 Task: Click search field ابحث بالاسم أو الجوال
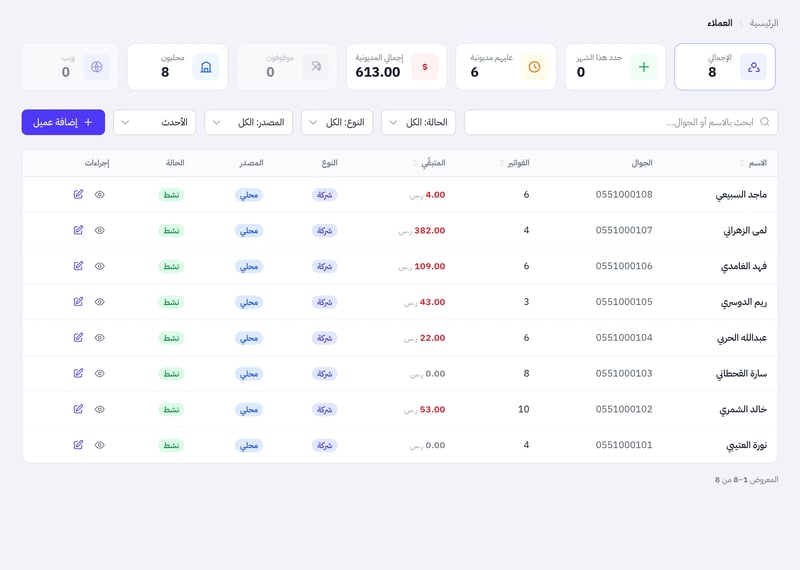(x=621, y=122)
